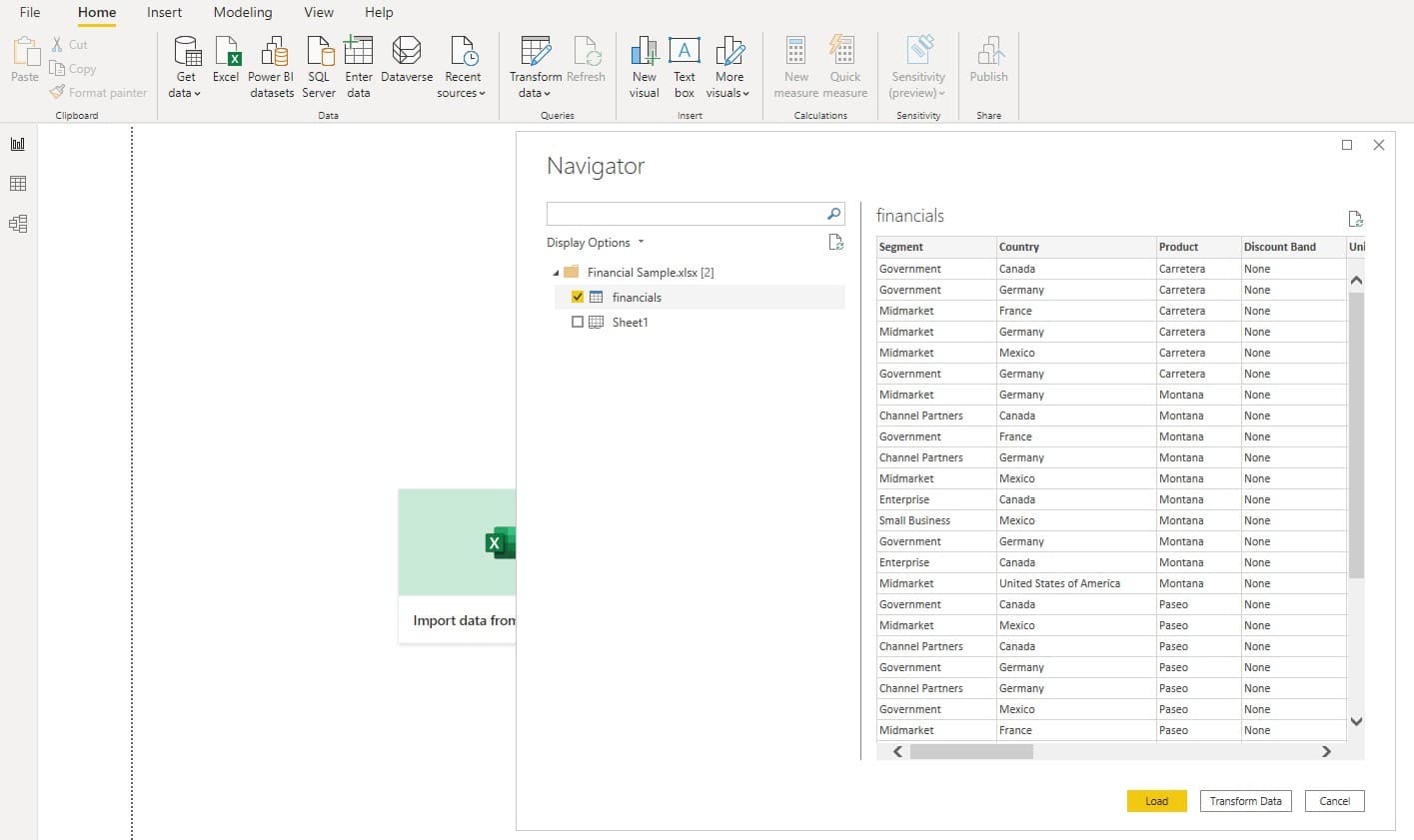
Task: Click the Excel import data card
Action: (x=457, y=565)
